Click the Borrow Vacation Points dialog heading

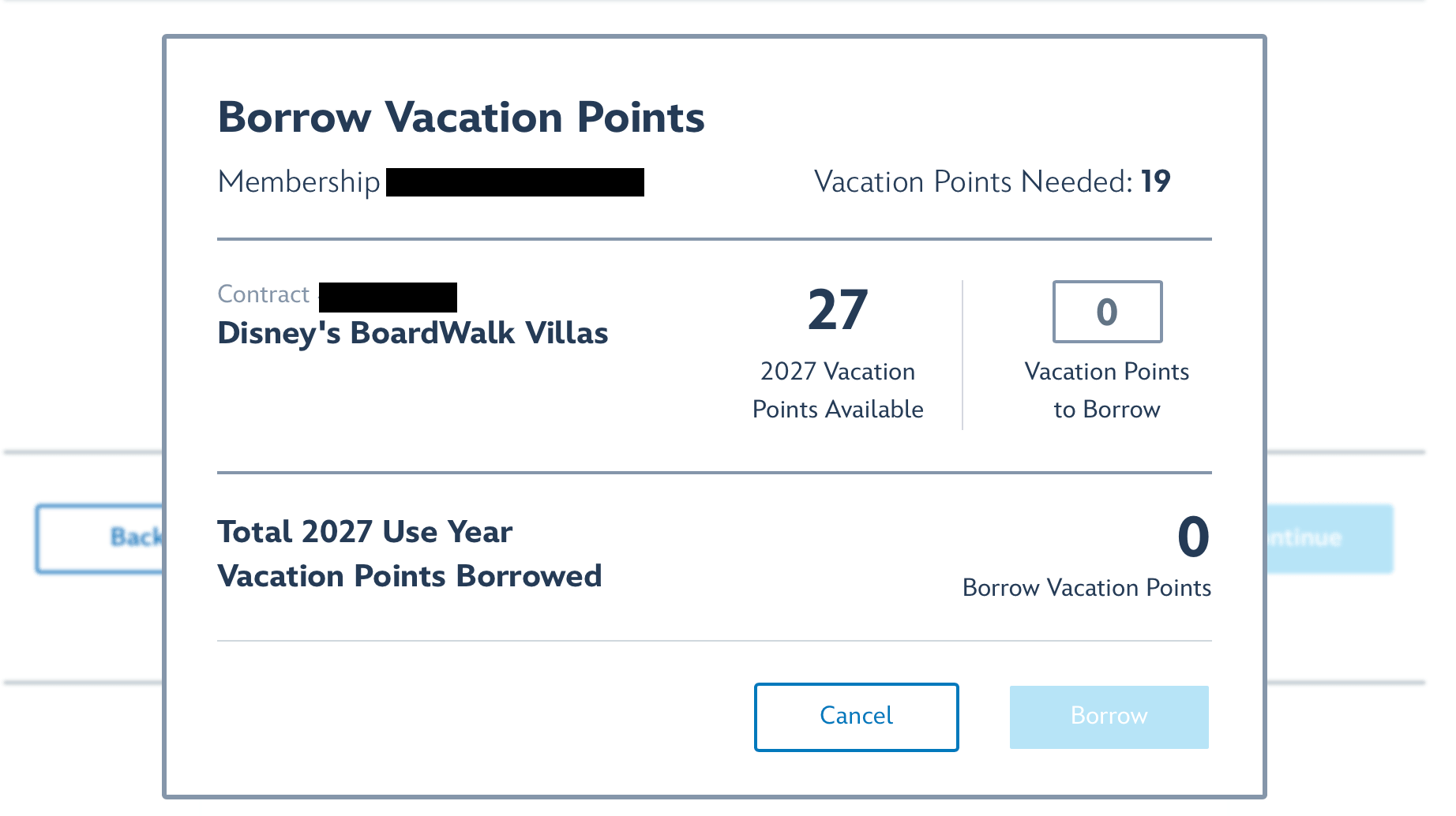(x=461, y=118)
